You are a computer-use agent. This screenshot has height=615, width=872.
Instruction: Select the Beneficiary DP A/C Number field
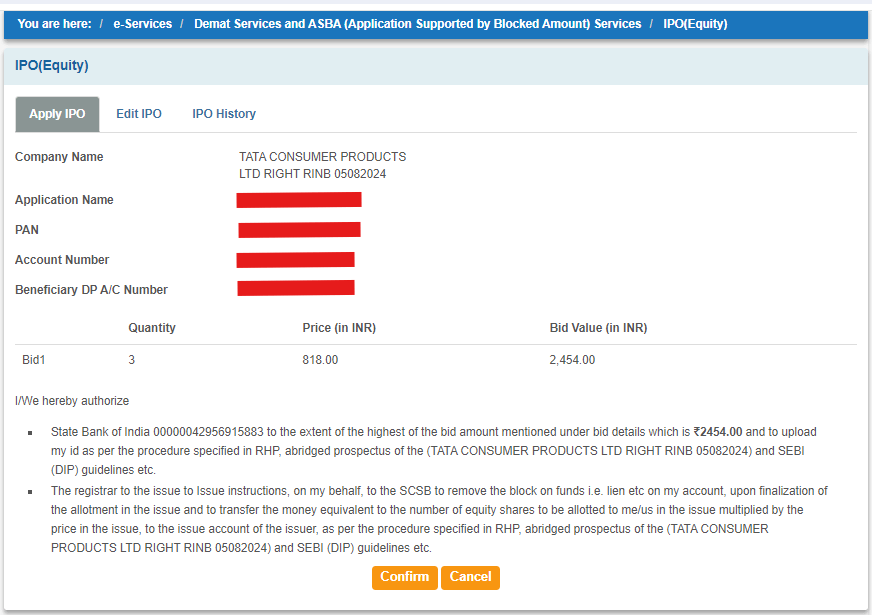pos(295,288)
